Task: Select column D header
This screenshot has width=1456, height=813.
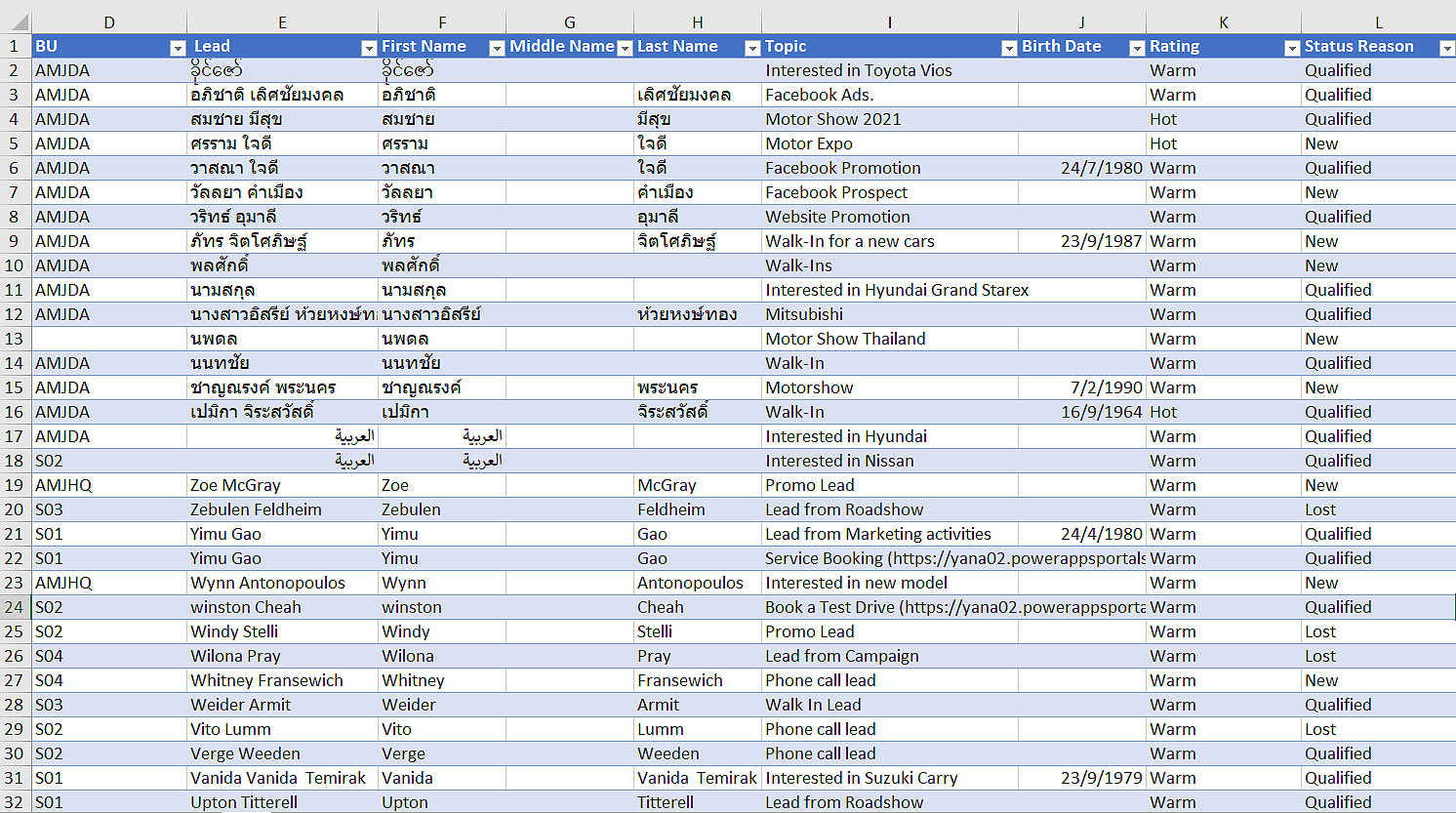Action: [109, 22]
